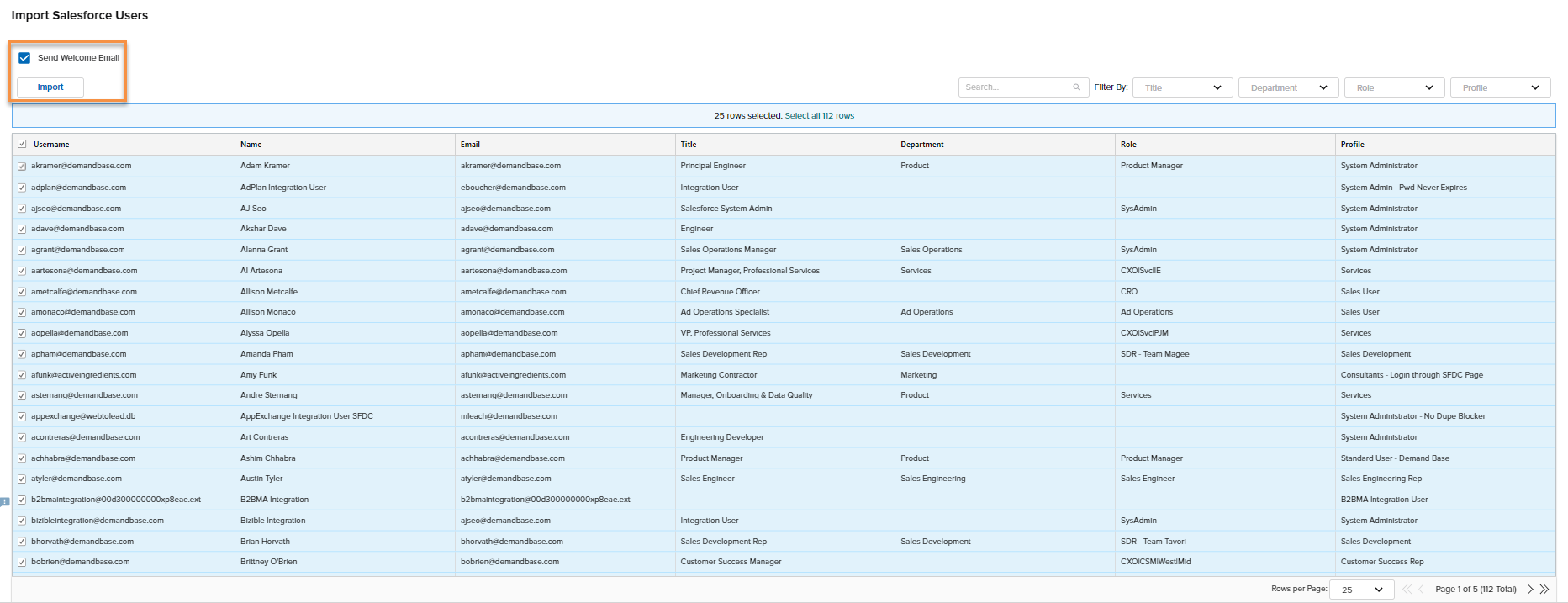The width and height of the screenshot is (1568, 603).
Task: Click the profile B2BMA Integration User
Action: pos(1385,500)
